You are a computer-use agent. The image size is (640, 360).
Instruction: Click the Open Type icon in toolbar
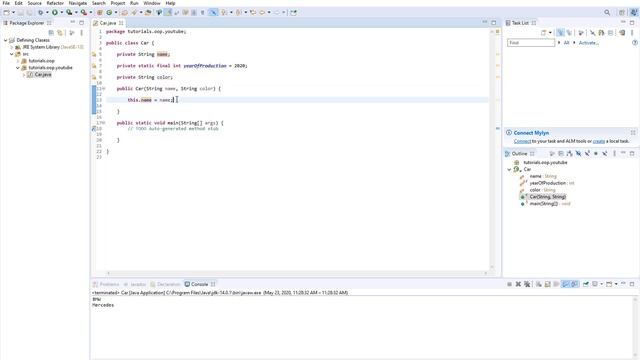point(124,13)
